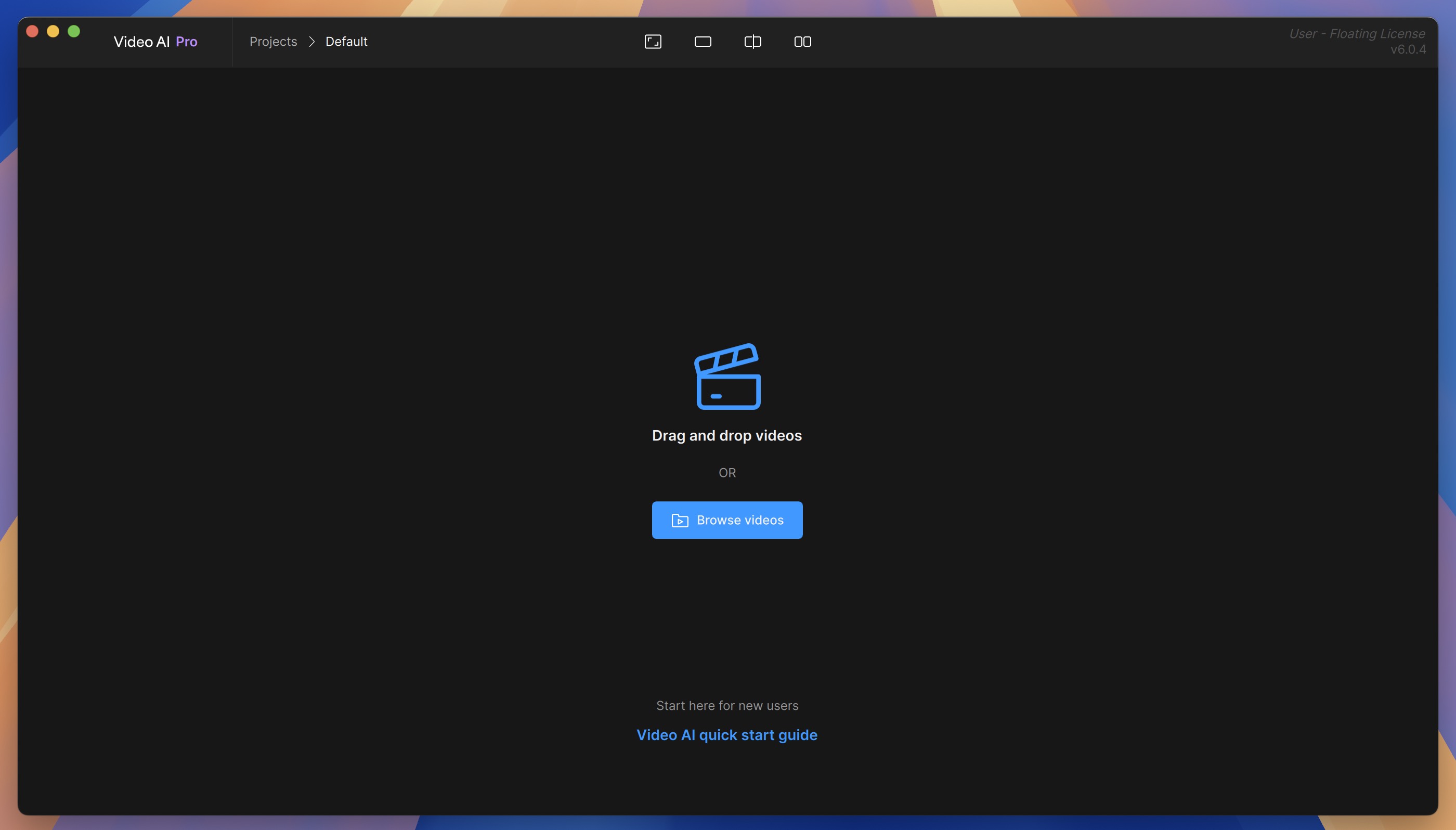Click the User - Floating License label
The image size is (1456, 830).
click(1356, 33)
